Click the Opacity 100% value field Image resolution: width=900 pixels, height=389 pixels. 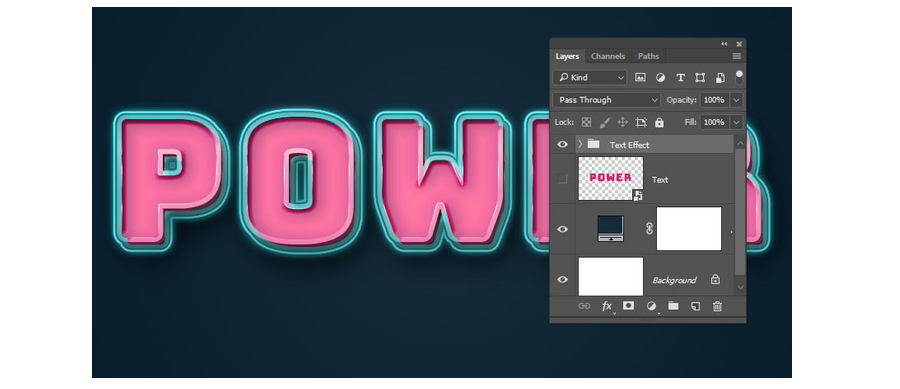pyautogui.click(x=715, y=100)
